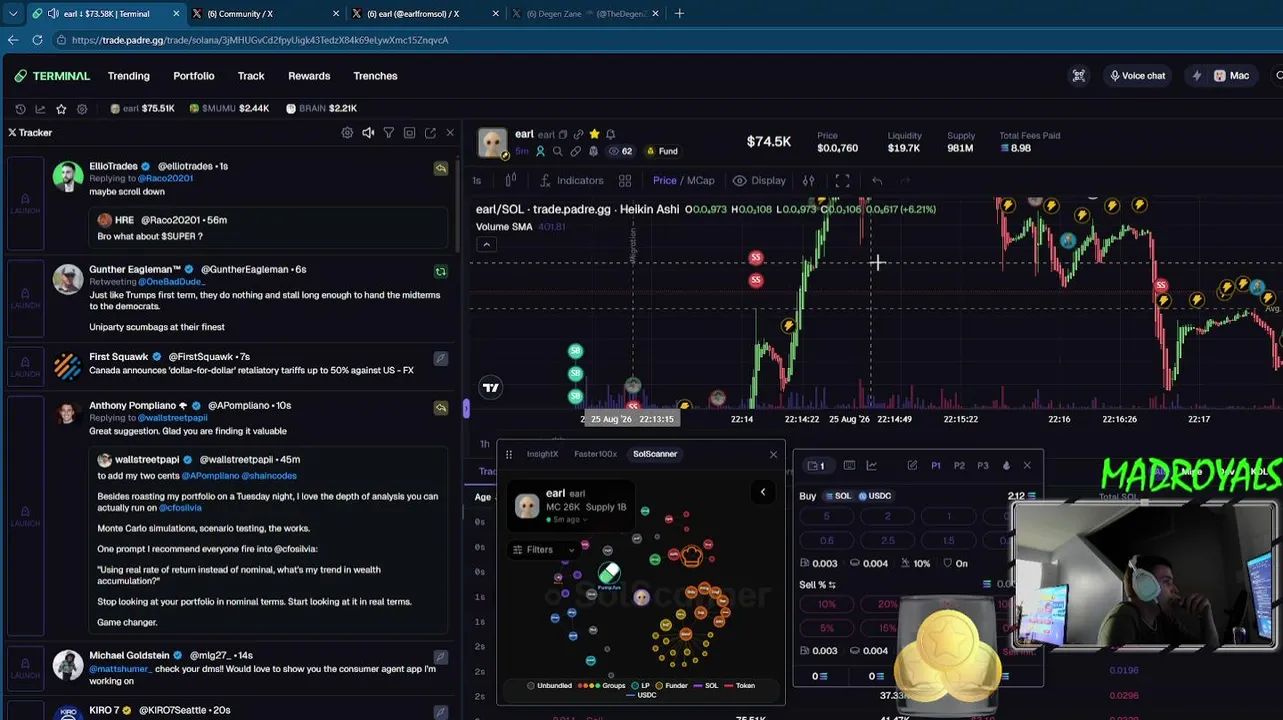Viewport: 1283px width, 720px height.
Task: Undo the last chart action
Action: [x=877, y=181]
